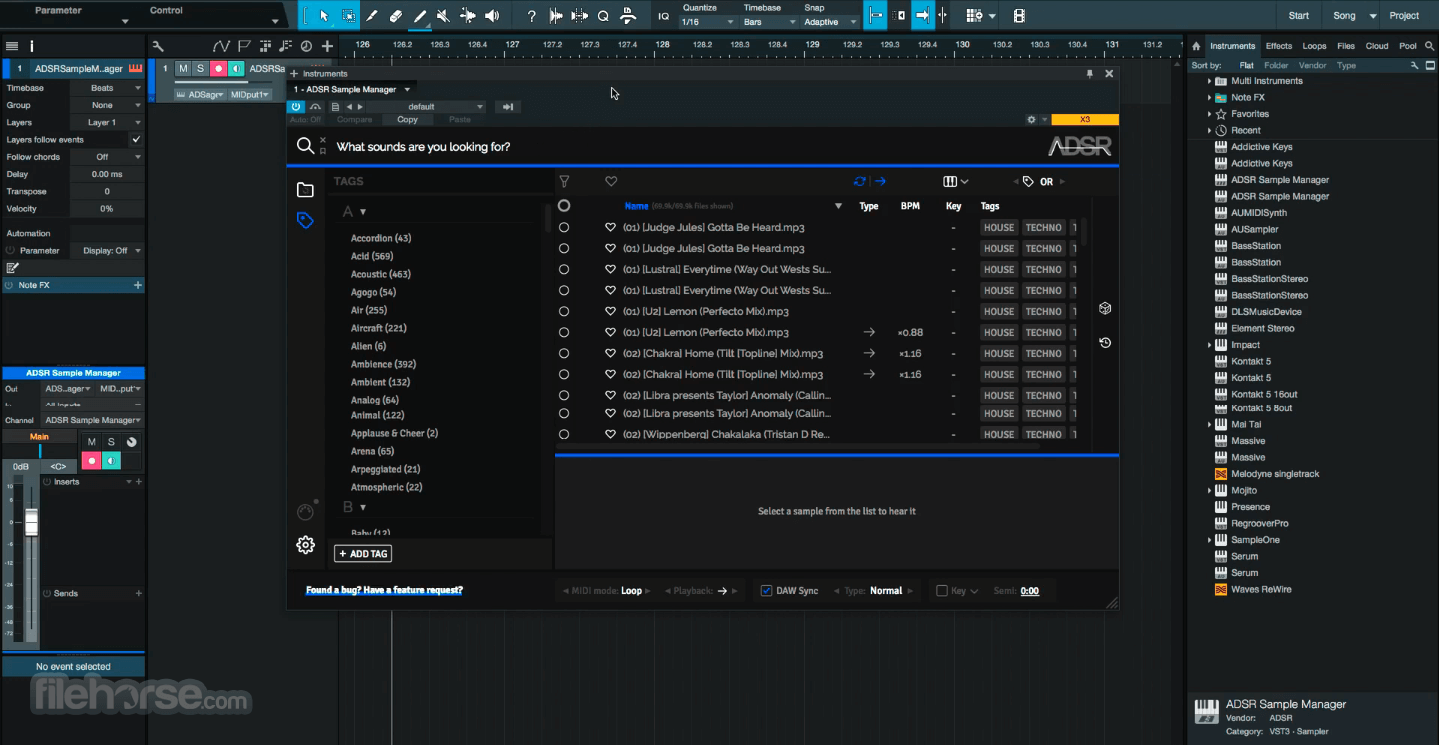
Task: Open the tags view in ADSR sidebar
Action: click(306, 220)
